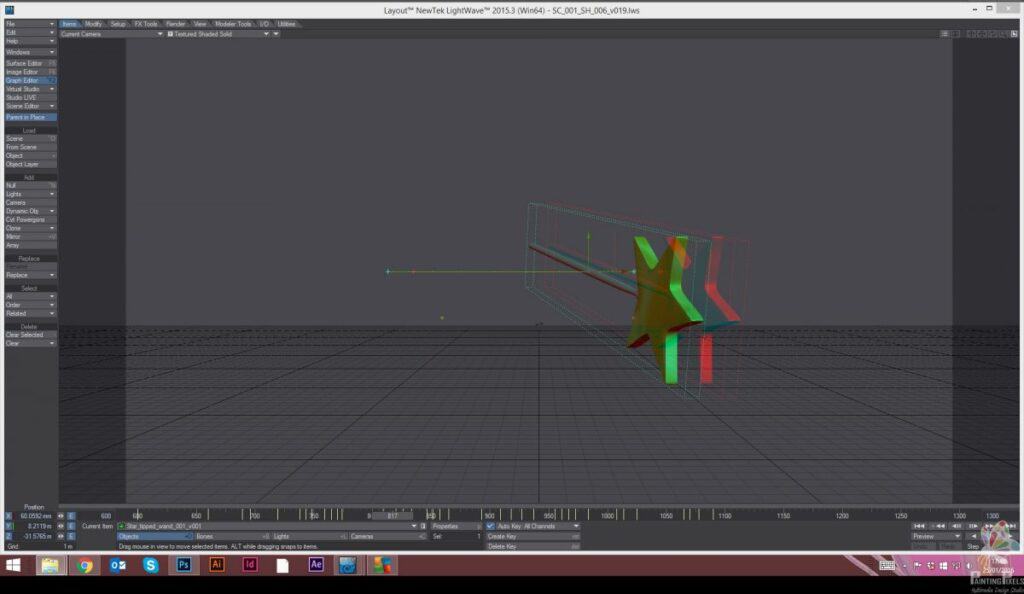The height and width of the screenshot is (594, 1024).
Task: Click the Windows Start button
Action: [14, 565]
